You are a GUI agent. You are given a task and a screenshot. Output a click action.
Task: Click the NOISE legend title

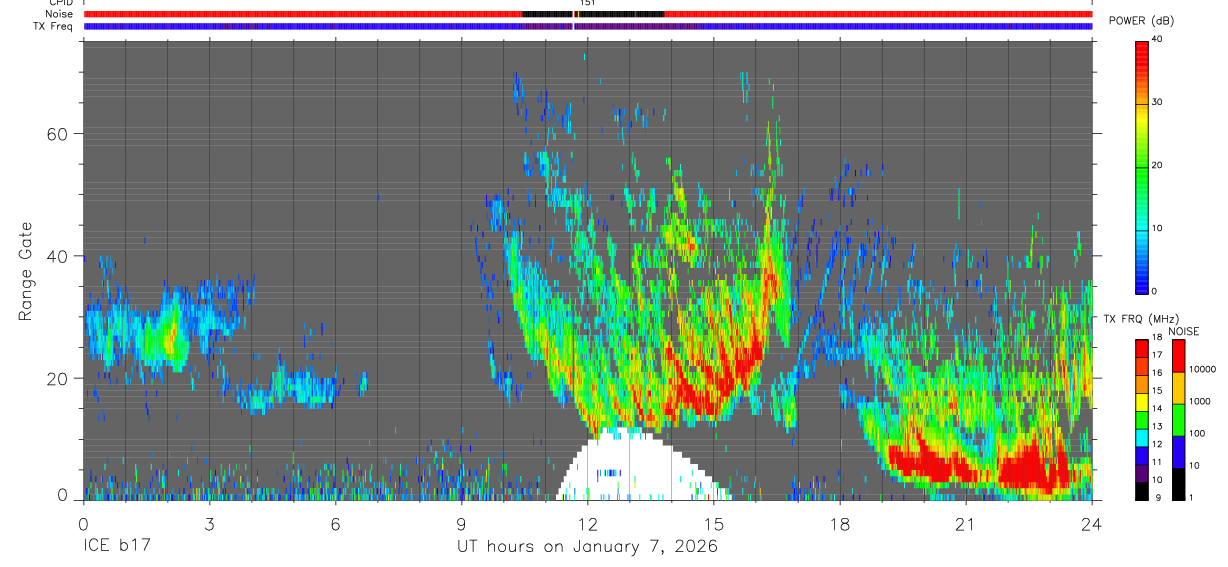click(x=1183, y=331)
